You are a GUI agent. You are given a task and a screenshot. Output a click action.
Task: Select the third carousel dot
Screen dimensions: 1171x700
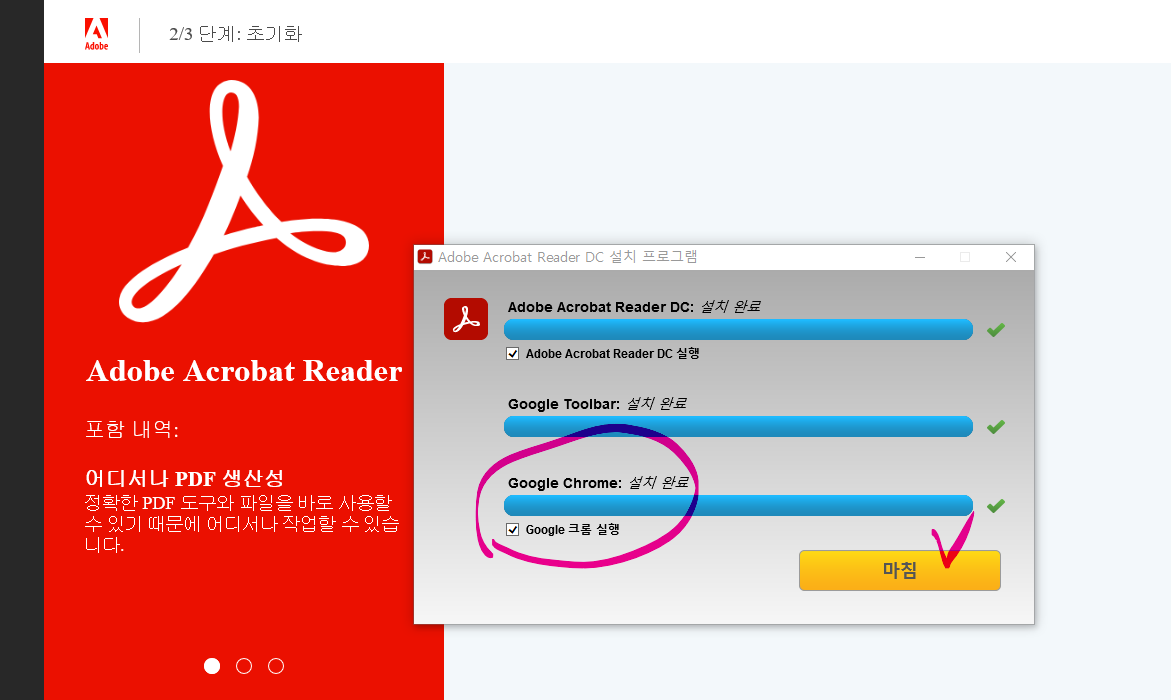[x=276, y=666]
